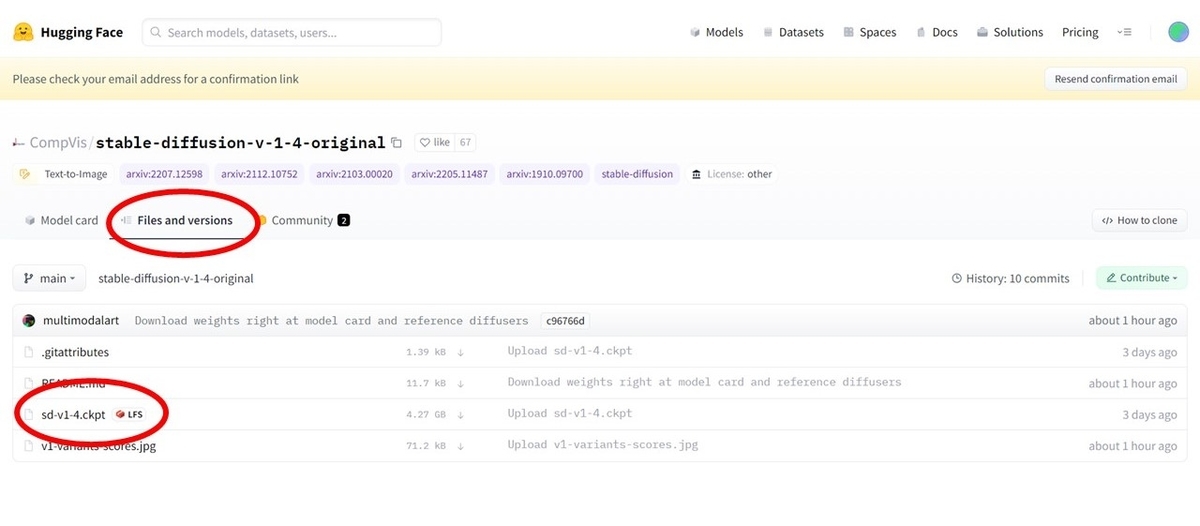Copy the model name to clipboard

click(397, 142)
